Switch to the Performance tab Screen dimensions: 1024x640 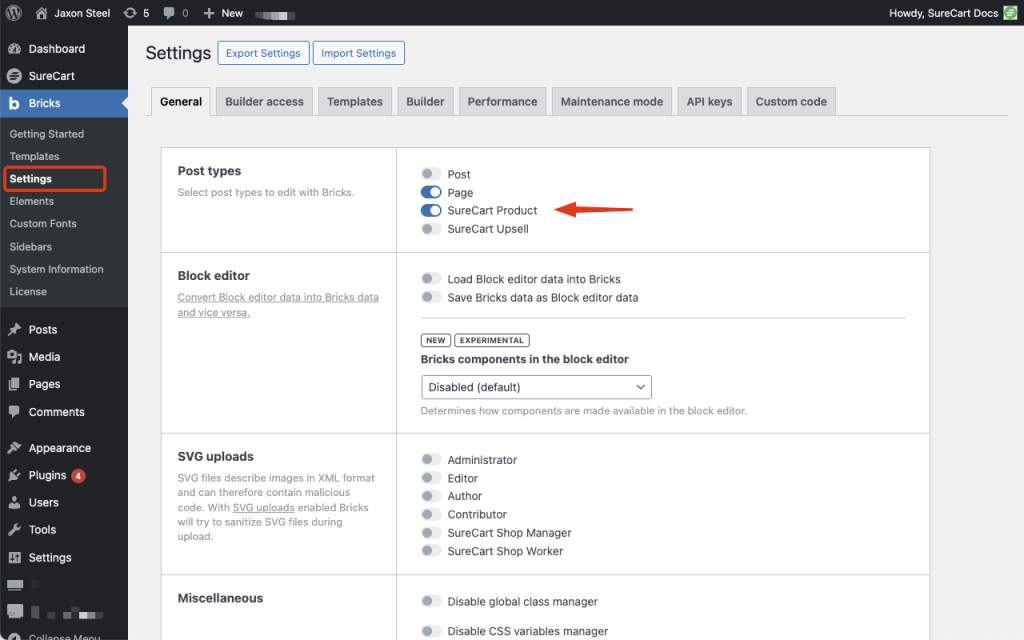pyautogui.click(x=502, y=102)
